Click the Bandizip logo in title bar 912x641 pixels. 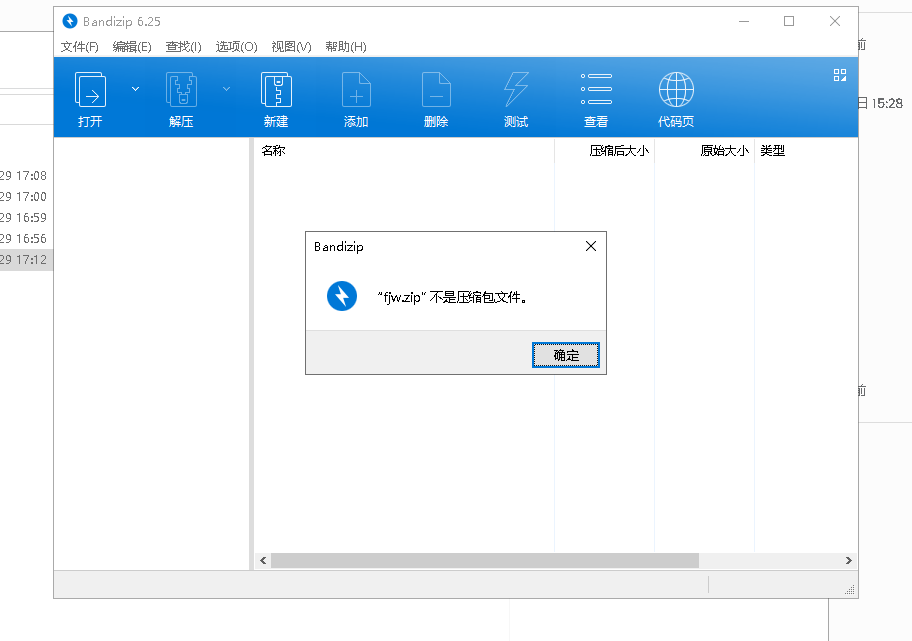tap(70, 22)
